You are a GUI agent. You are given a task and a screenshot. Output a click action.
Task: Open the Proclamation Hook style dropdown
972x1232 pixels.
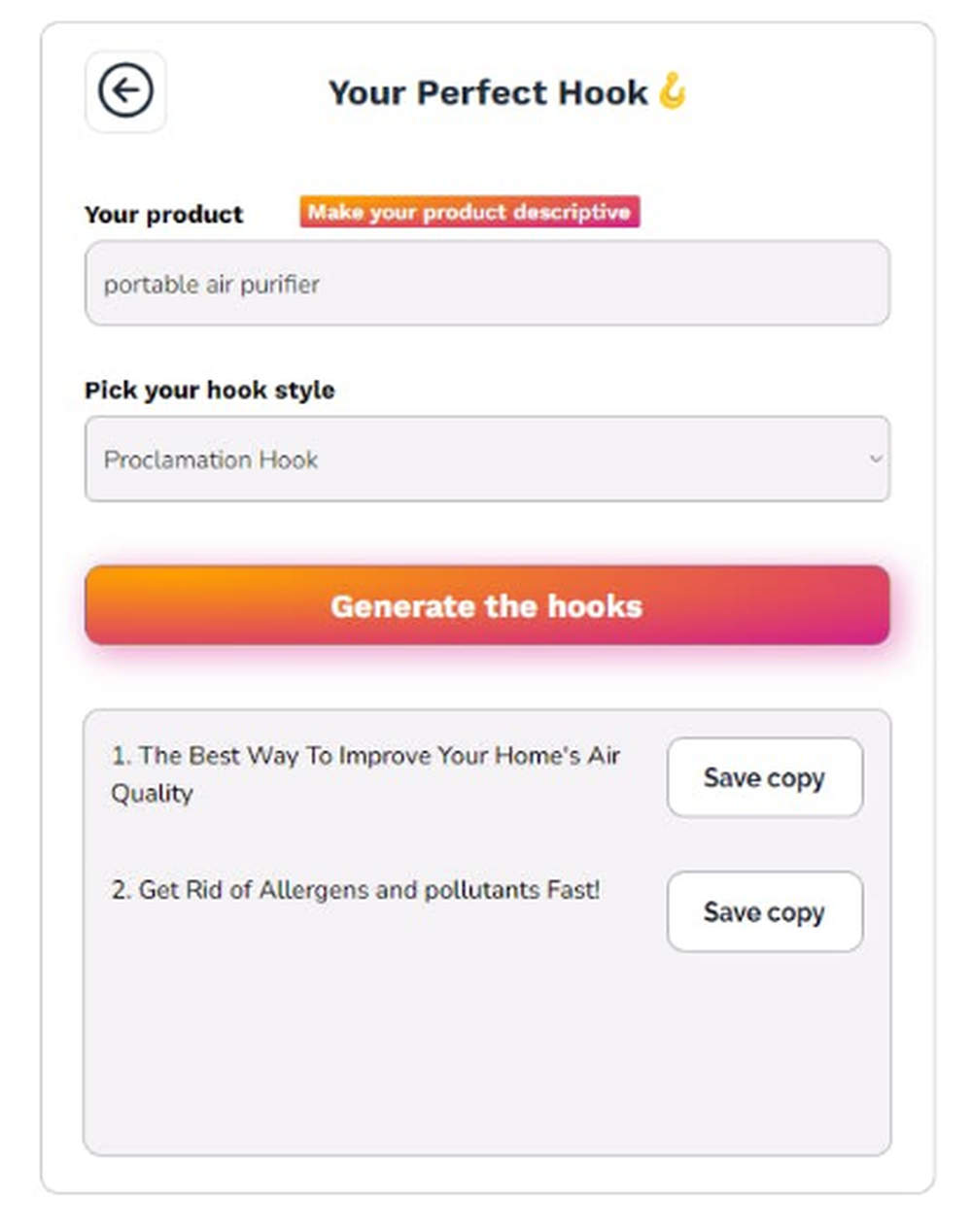(486, 459)
